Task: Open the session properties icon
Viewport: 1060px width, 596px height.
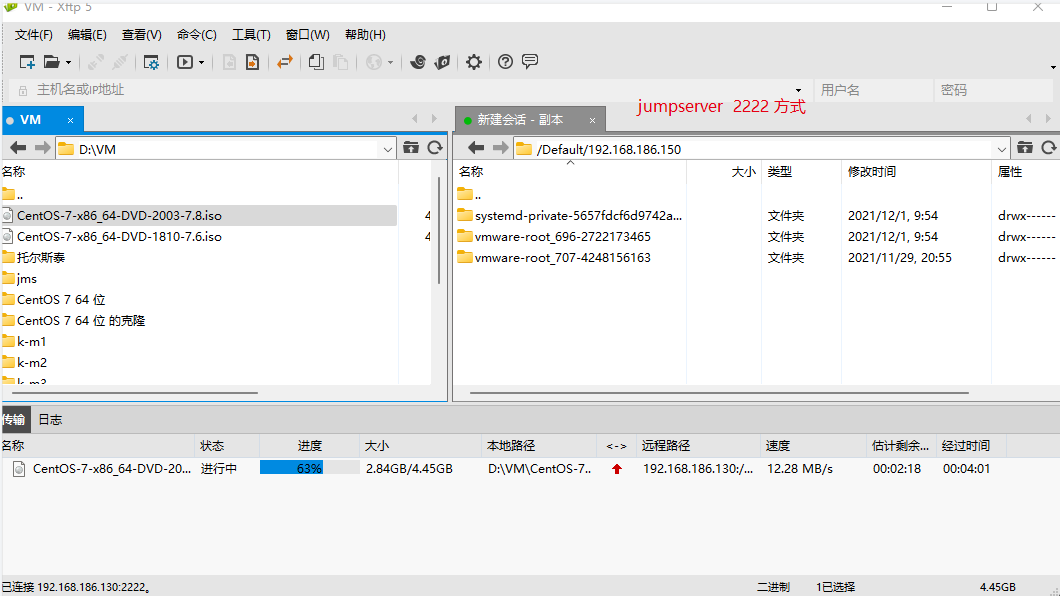Action: [x=151, y=62]
